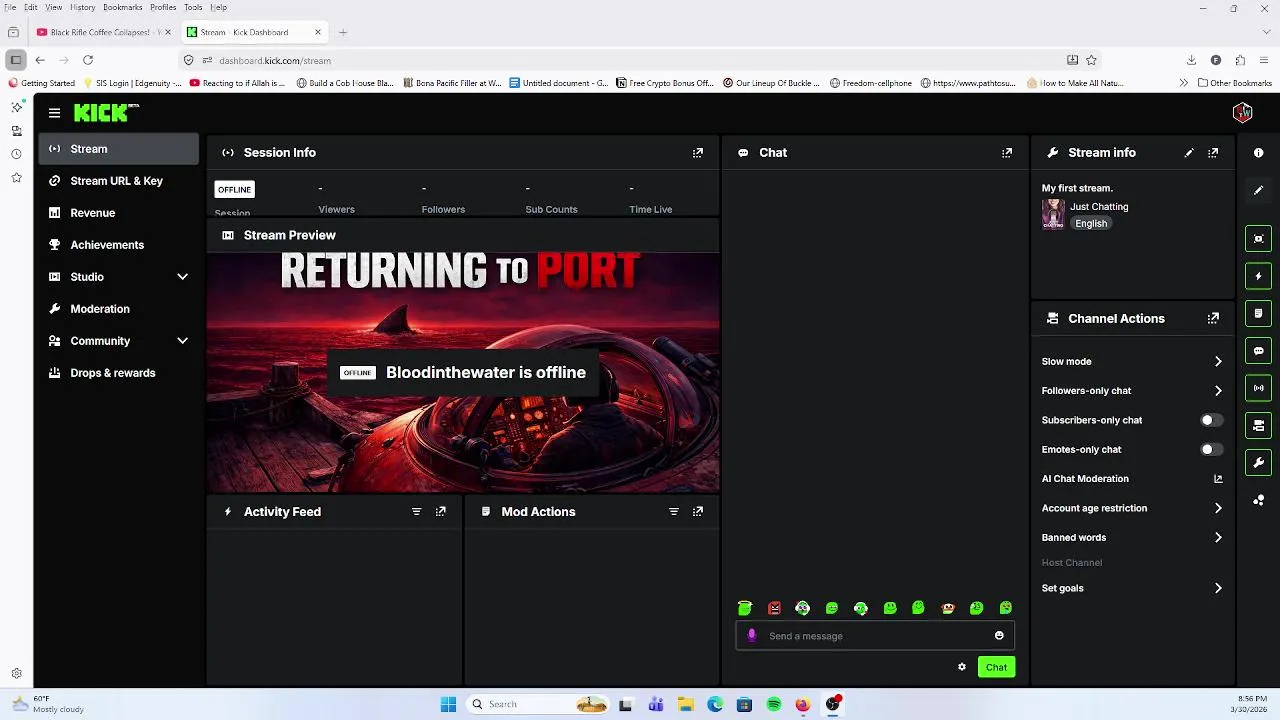Toggle the session info broadcast widget in sidebar
Screen dimensions: 1280x720
pyautogui.click(x=1258, y=388)
